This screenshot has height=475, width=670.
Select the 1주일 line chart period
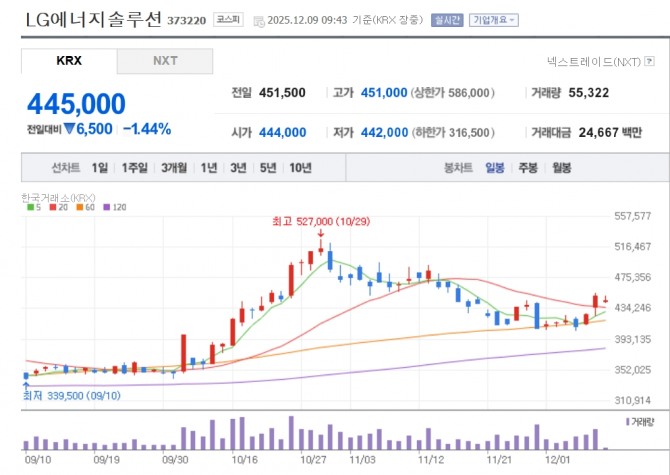coord(135,168)
